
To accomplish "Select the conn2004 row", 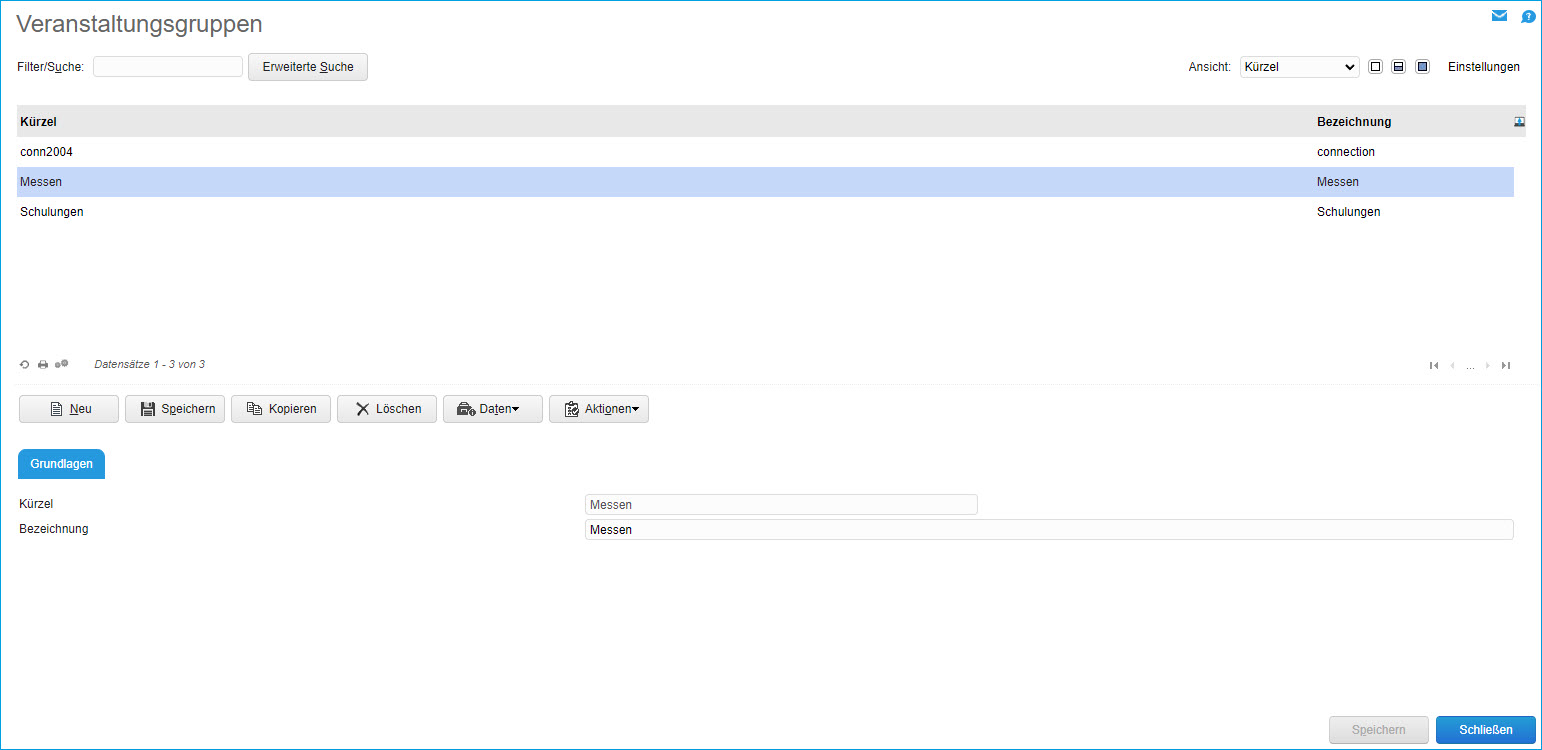I will click(x=765, y=152).
